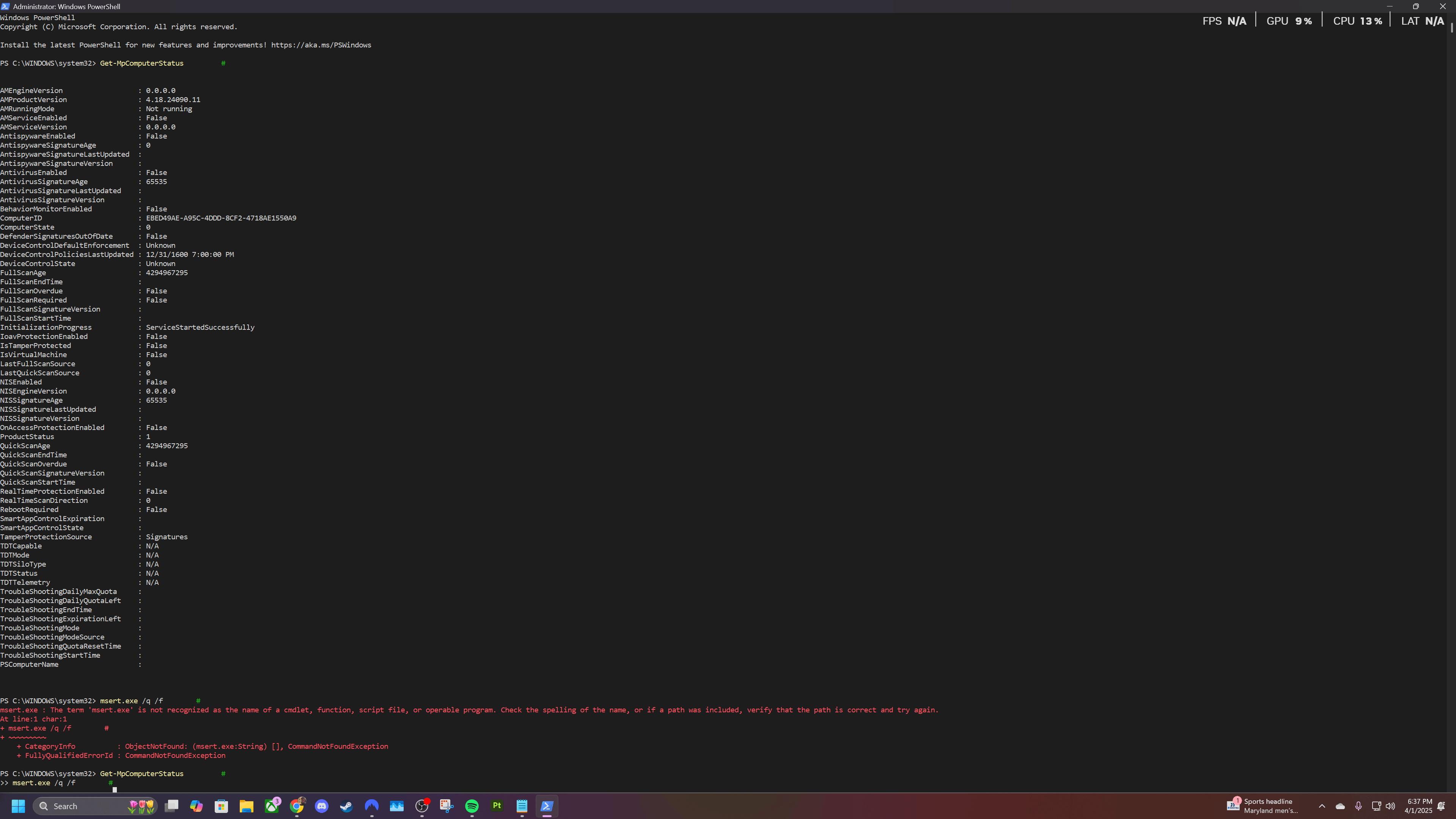Open the volume control in the tray
1456x819 pixels.
[1390, 806]
